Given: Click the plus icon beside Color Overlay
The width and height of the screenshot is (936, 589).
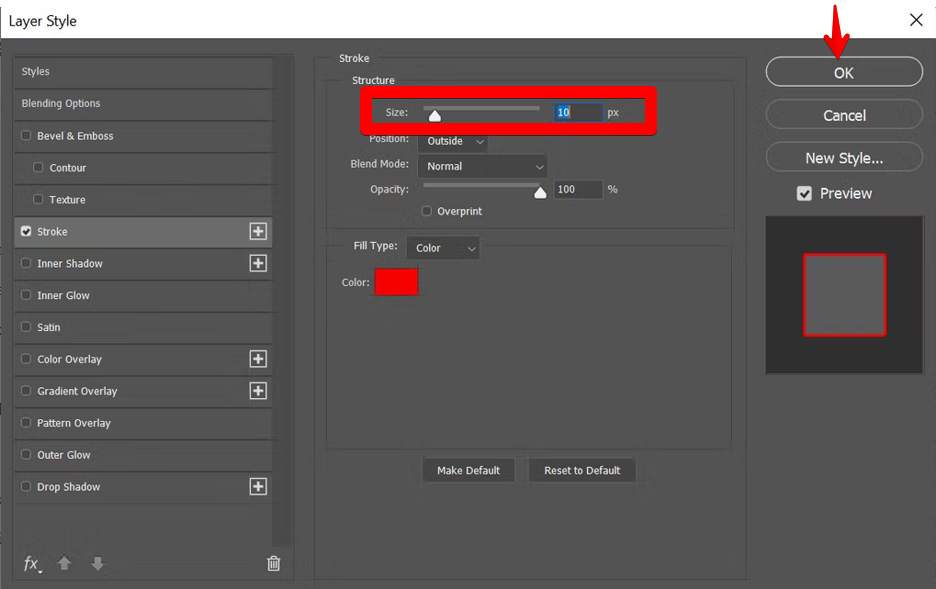Looking at the screenshot, I should (x=258, y=359).
